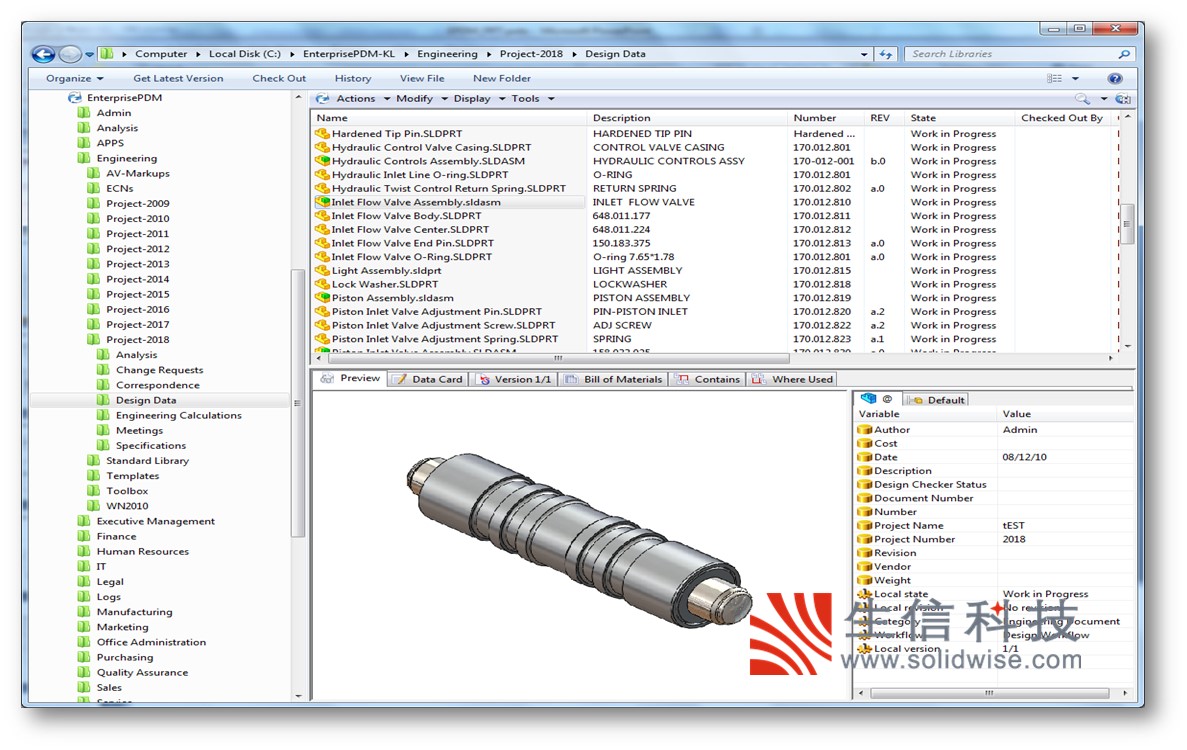Image resolution: width=1187 pixels, height=750 pixels.
Task: Click Engineering in the address breadcrumb
Action: click(x=447, y=54)
